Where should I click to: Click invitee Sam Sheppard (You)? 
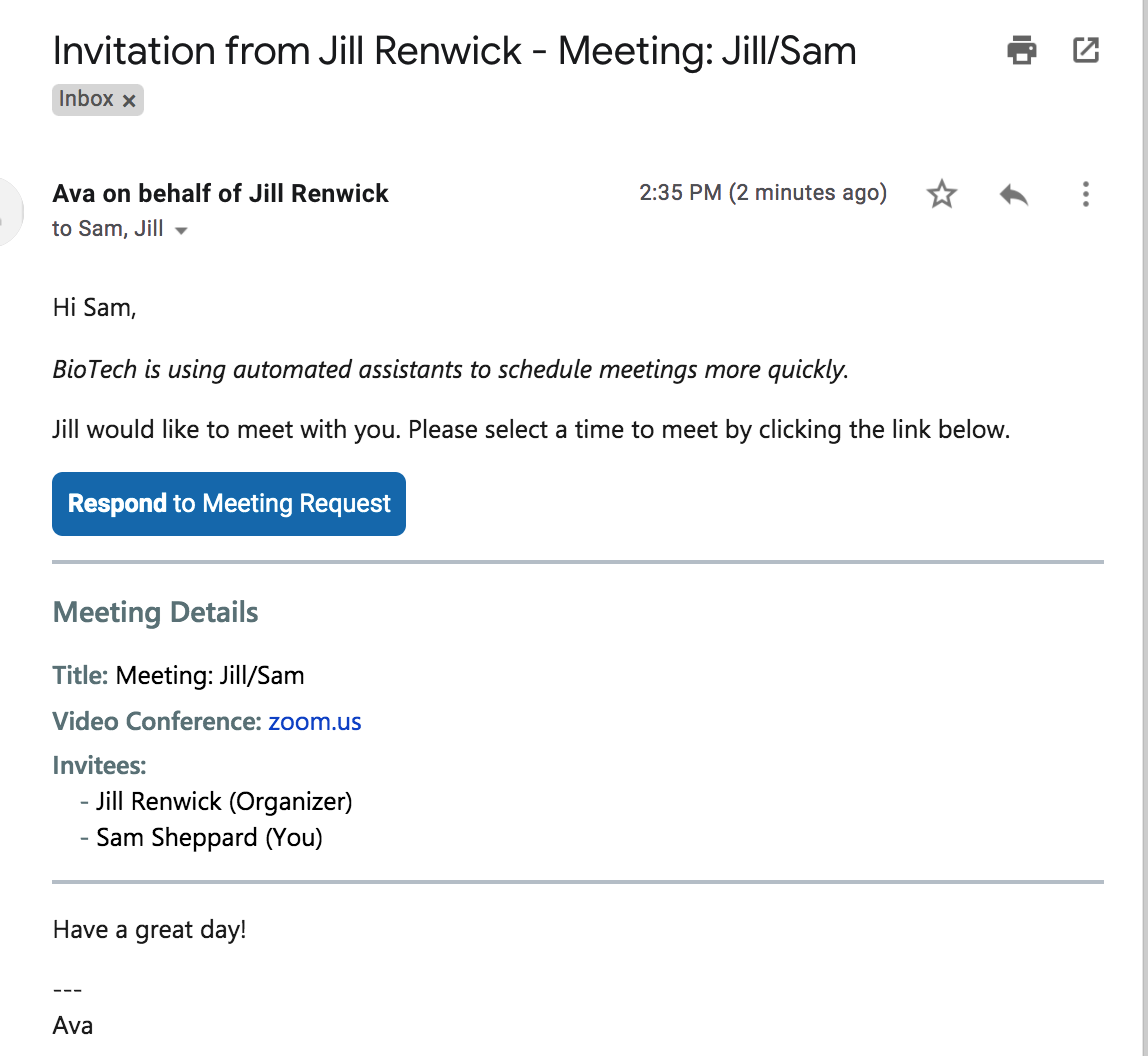click(209, 837)
